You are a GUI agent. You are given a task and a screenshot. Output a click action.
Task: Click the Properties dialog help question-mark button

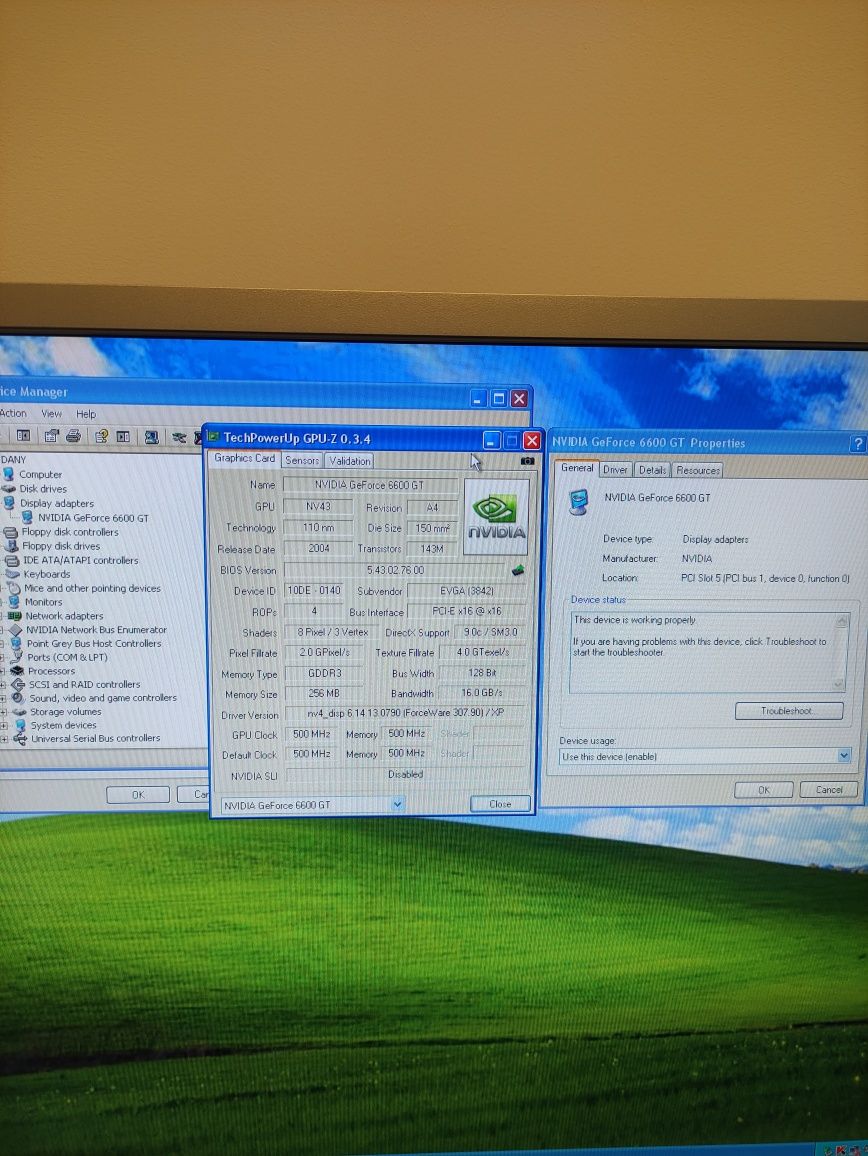[858, 443]
